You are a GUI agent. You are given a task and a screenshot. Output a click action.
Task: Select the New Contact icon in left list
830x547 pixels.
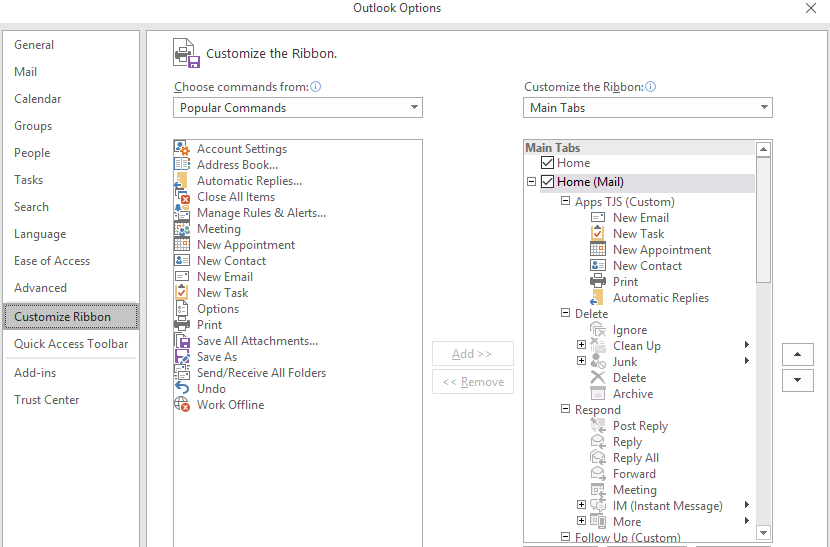[x=182, y=261]
